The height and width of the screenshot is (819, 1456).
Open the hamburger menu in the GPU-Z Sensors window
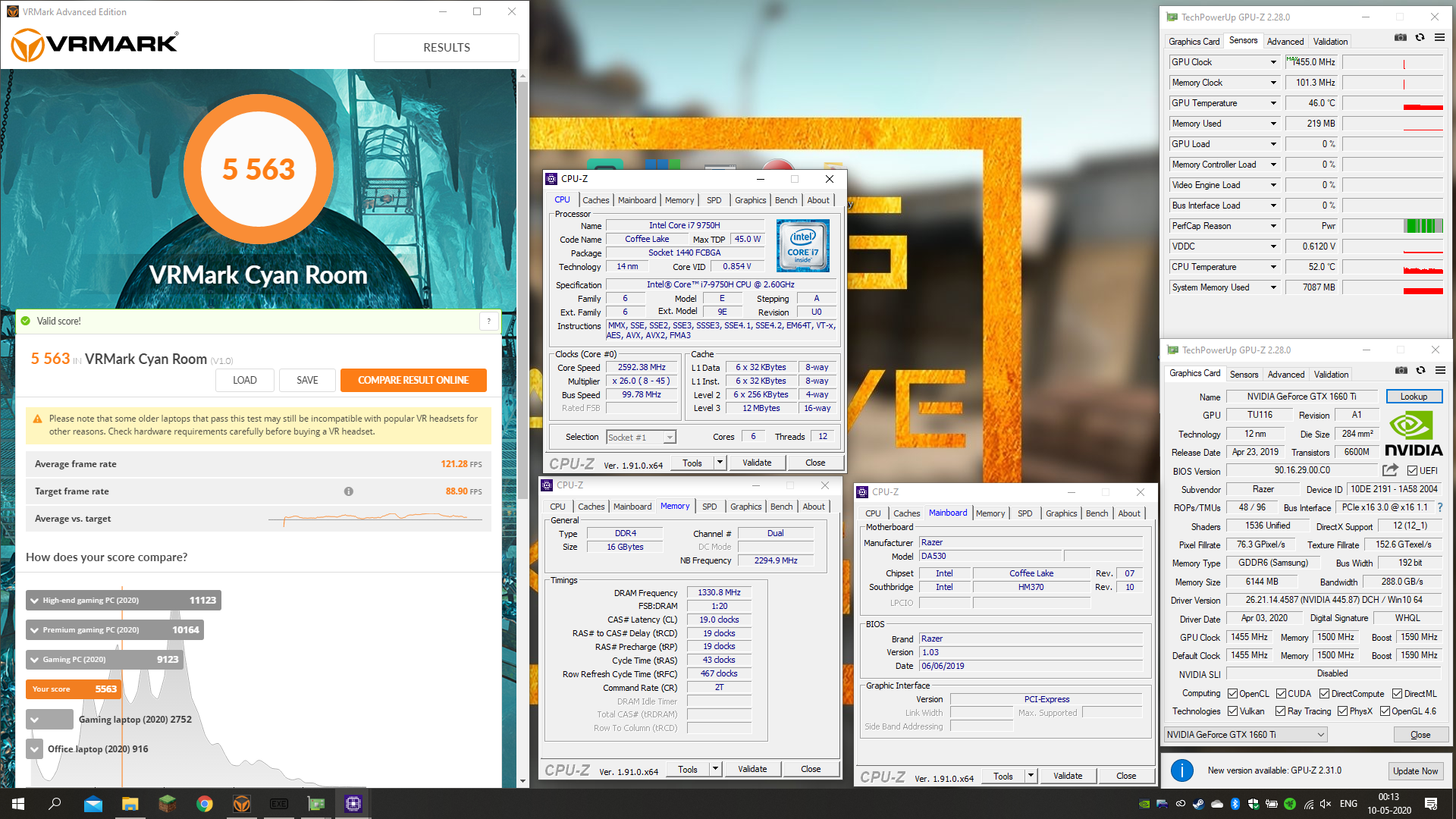click(1439, 38)
